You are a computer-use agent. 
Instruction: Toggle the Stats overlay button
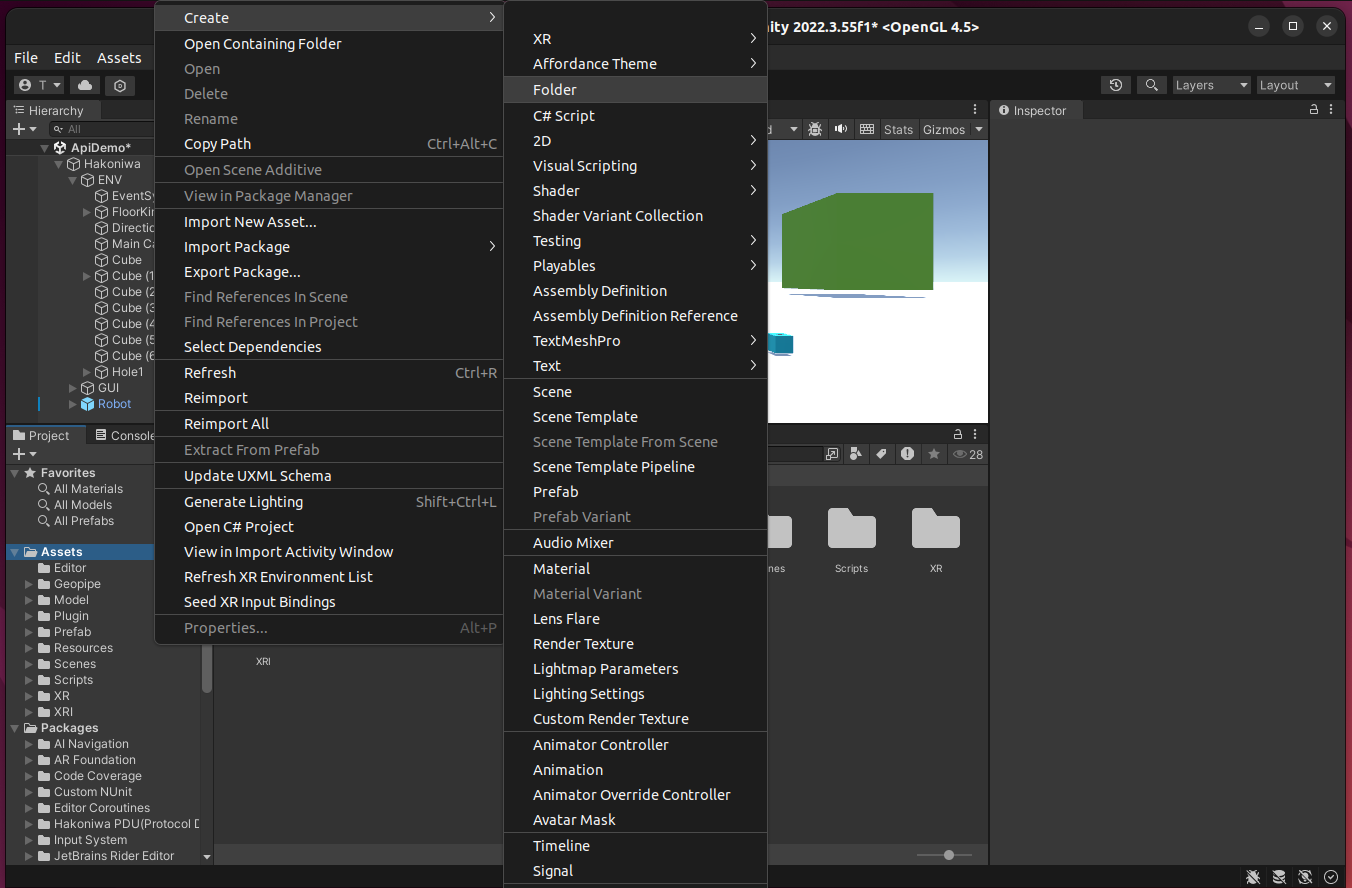pyautogui.click(x=898, y=129)
